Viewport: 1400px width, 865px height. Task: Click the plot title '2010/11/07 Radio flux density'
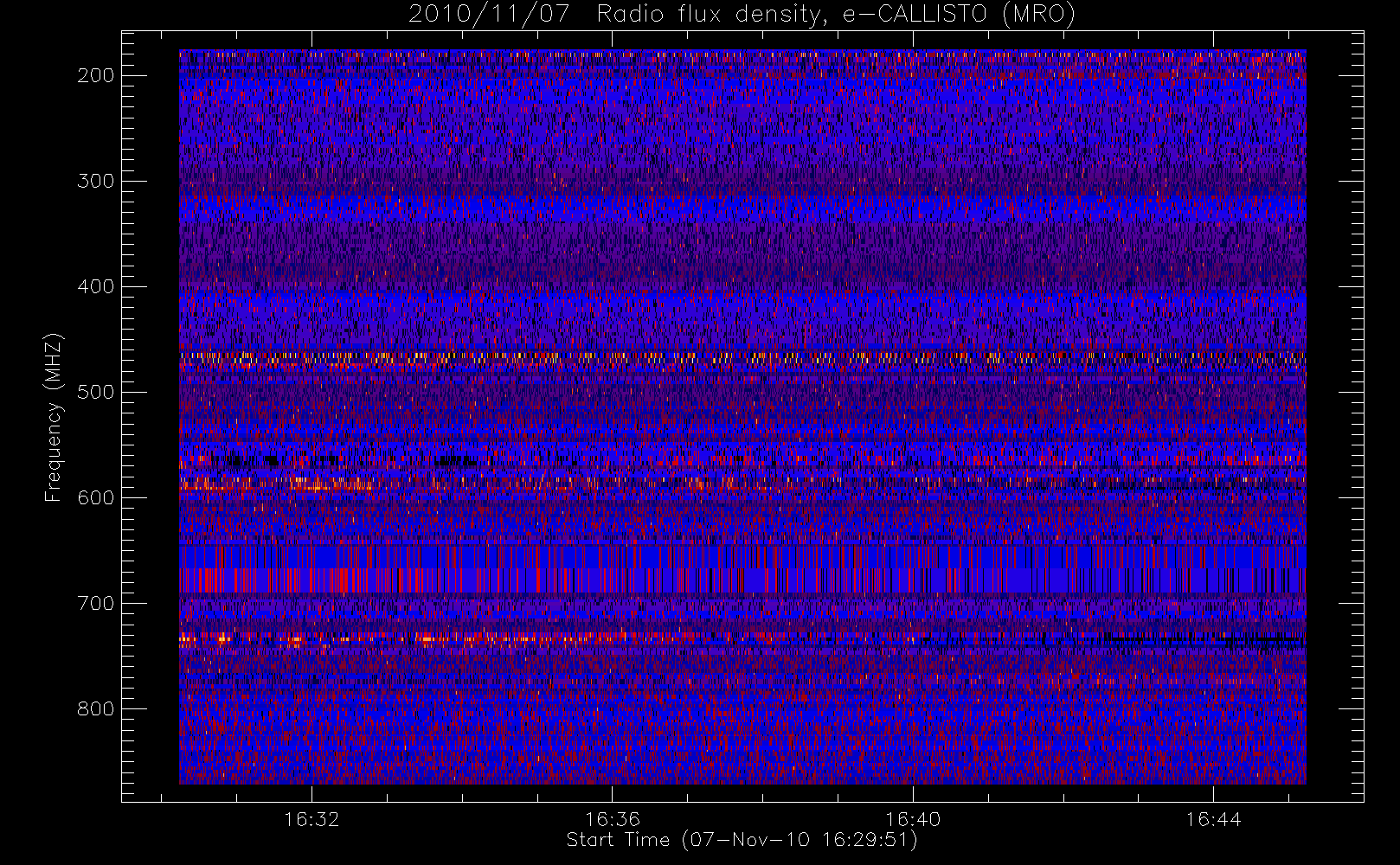[742, 15]
